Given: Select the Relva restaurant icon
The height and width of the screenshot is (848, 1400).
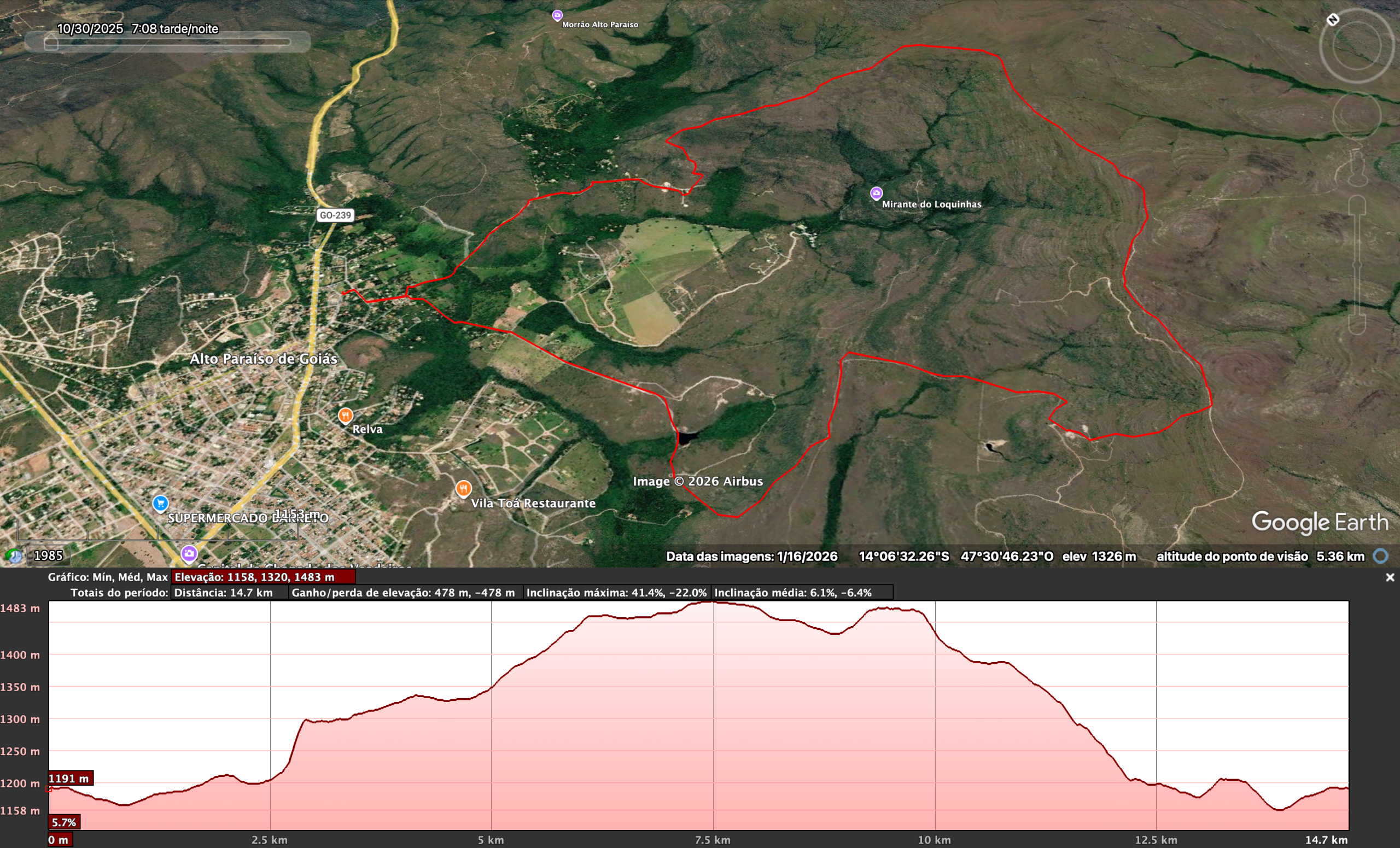Looking at the screenshot, I should tap(346, 415).
